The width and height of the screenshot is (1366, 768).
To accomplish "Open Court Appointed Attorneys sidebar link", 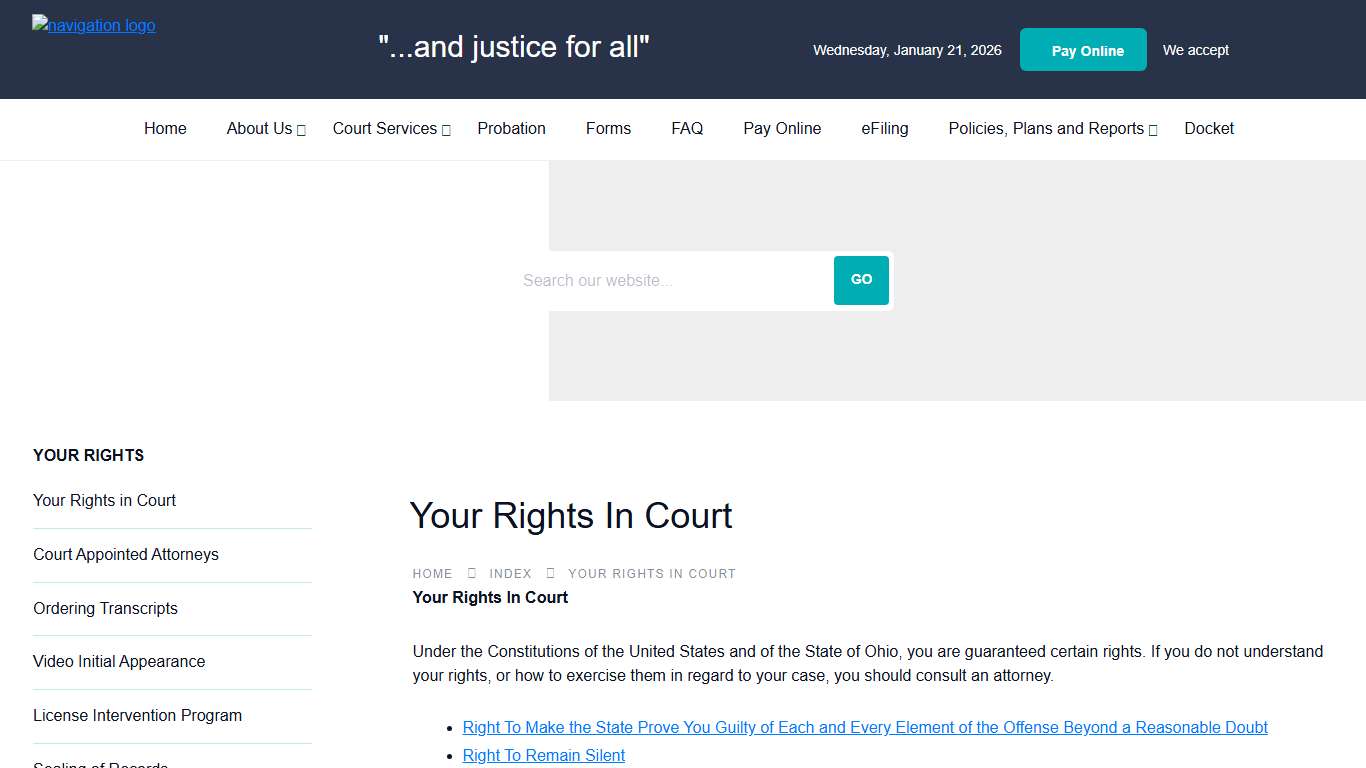I will tap(126, 554).
